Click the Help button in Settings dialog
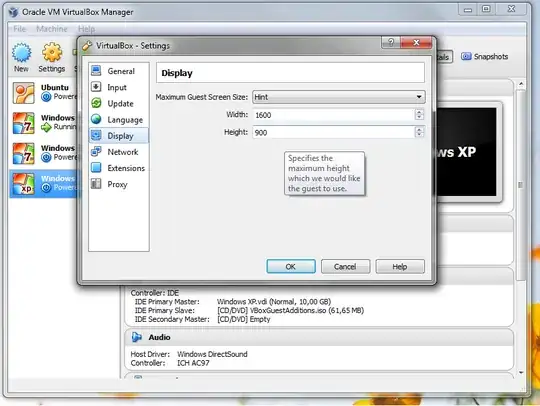 click(x=399, y=267)
